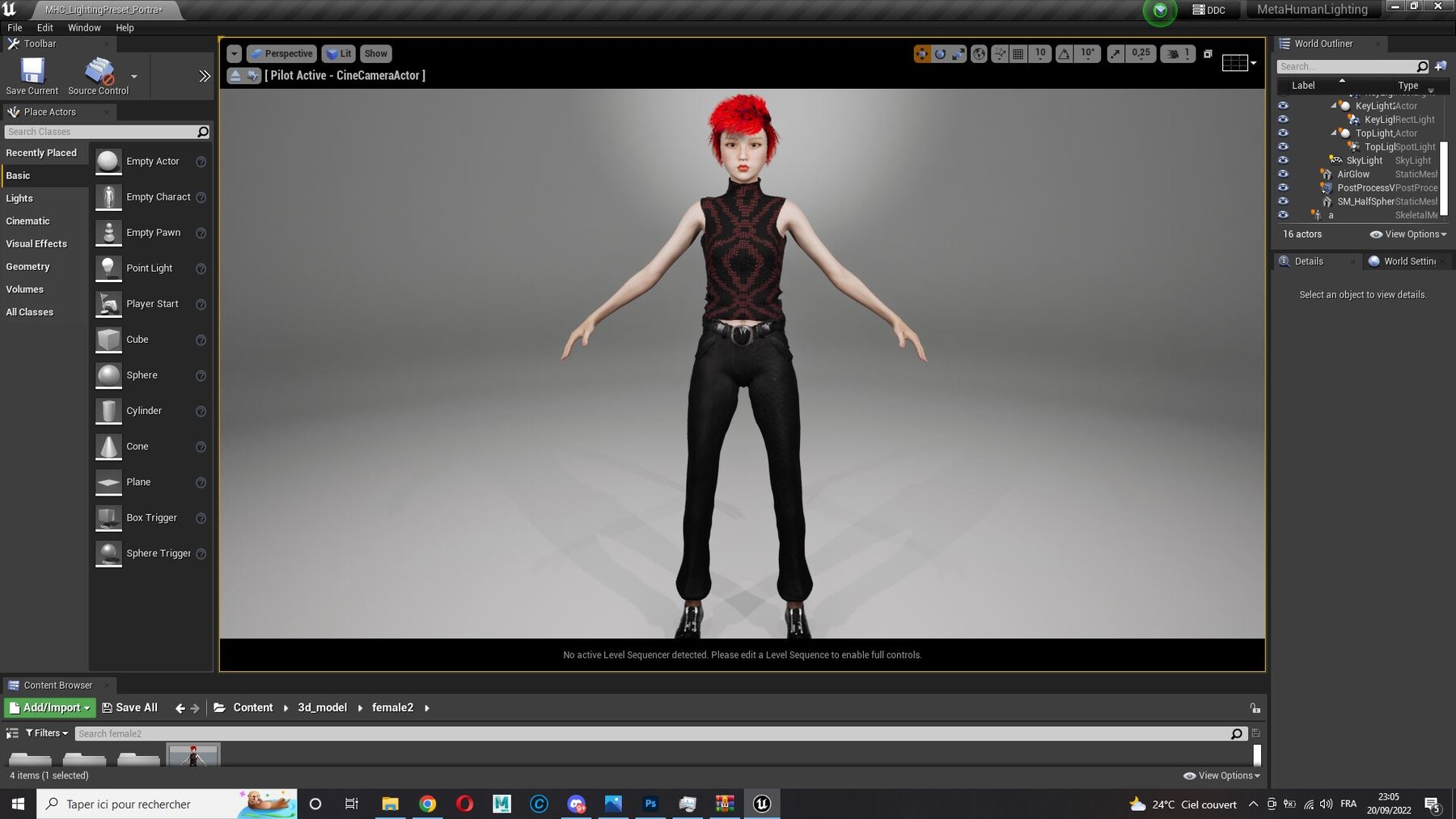Click the camera view toggle icon beside eject
The image size is (1456, 819).
[253, 75]
